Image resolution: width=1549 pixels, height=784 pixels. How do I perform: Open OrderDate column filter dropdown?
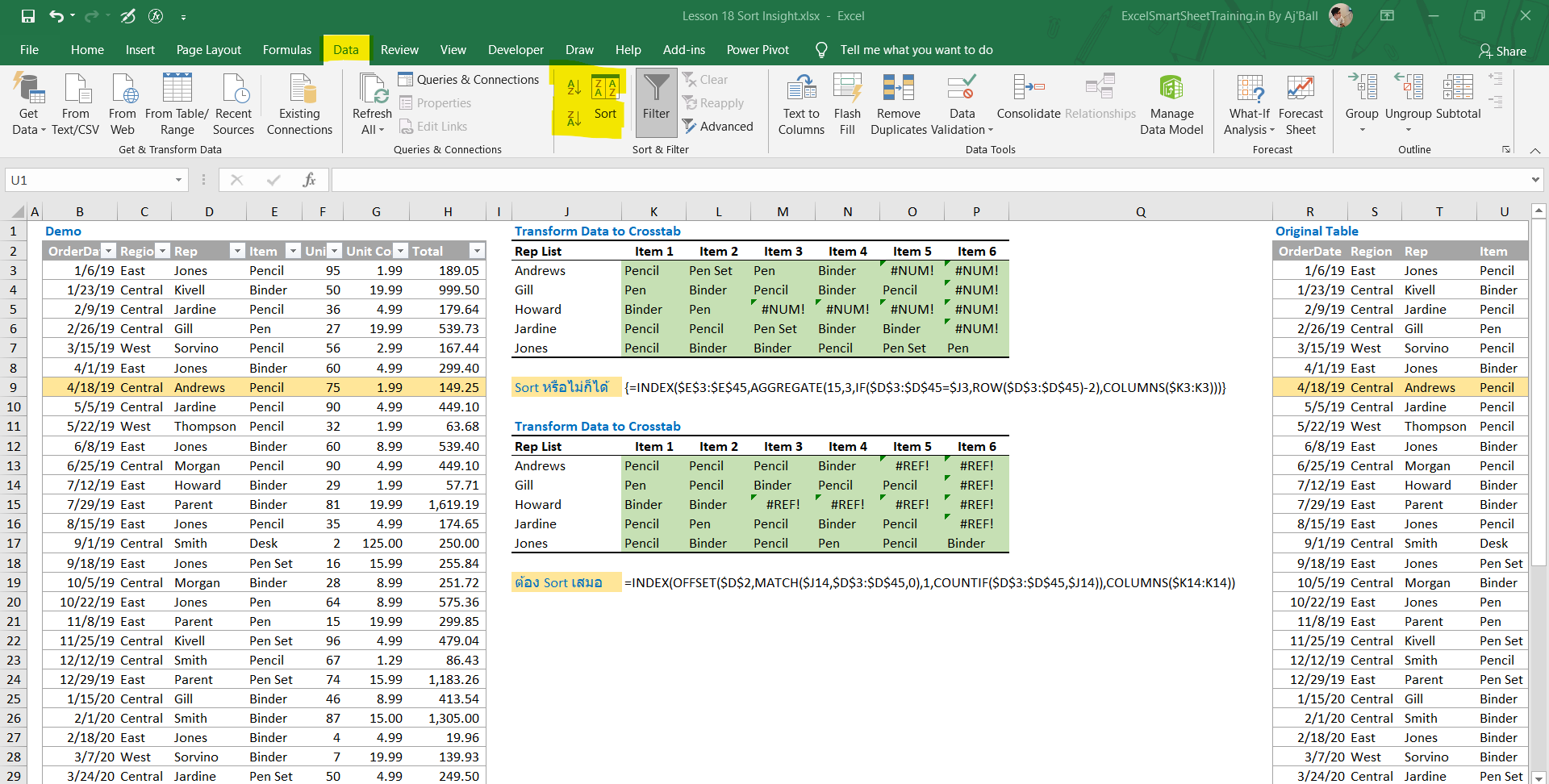coord(108,252)
